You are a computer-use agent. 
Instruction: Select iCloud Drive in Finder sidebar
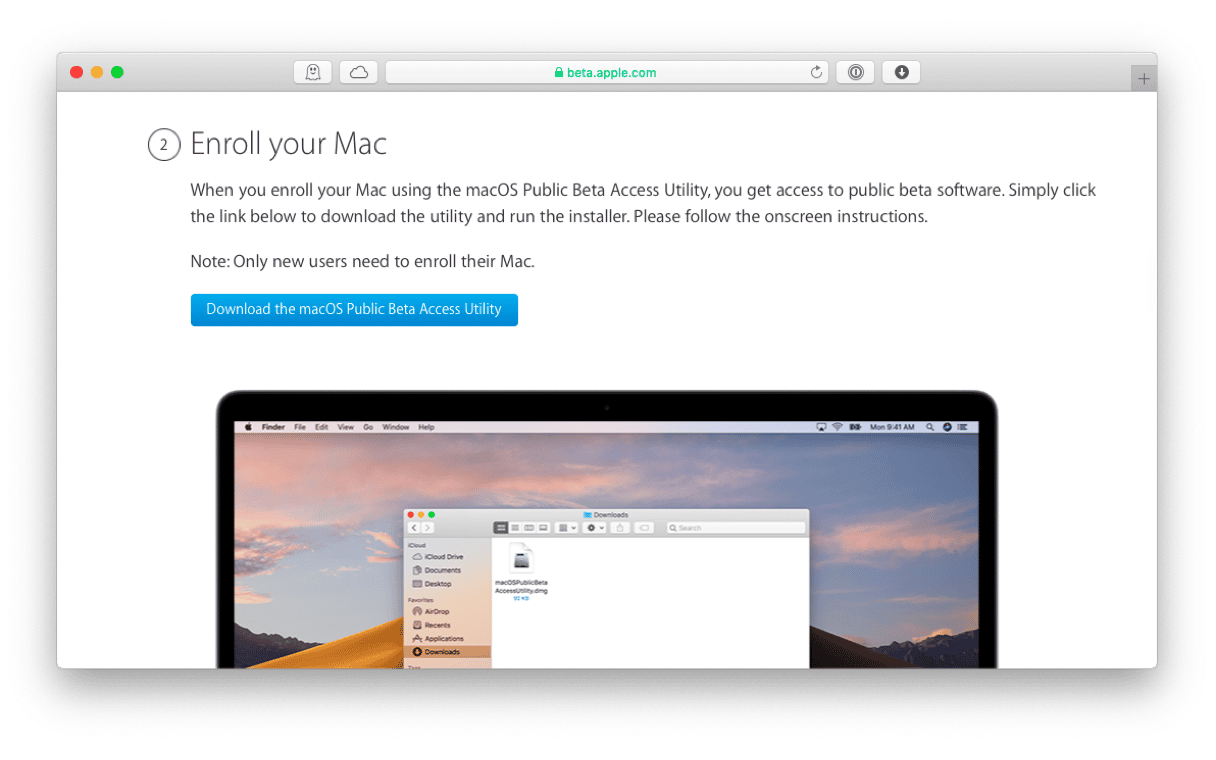(438, 557)
